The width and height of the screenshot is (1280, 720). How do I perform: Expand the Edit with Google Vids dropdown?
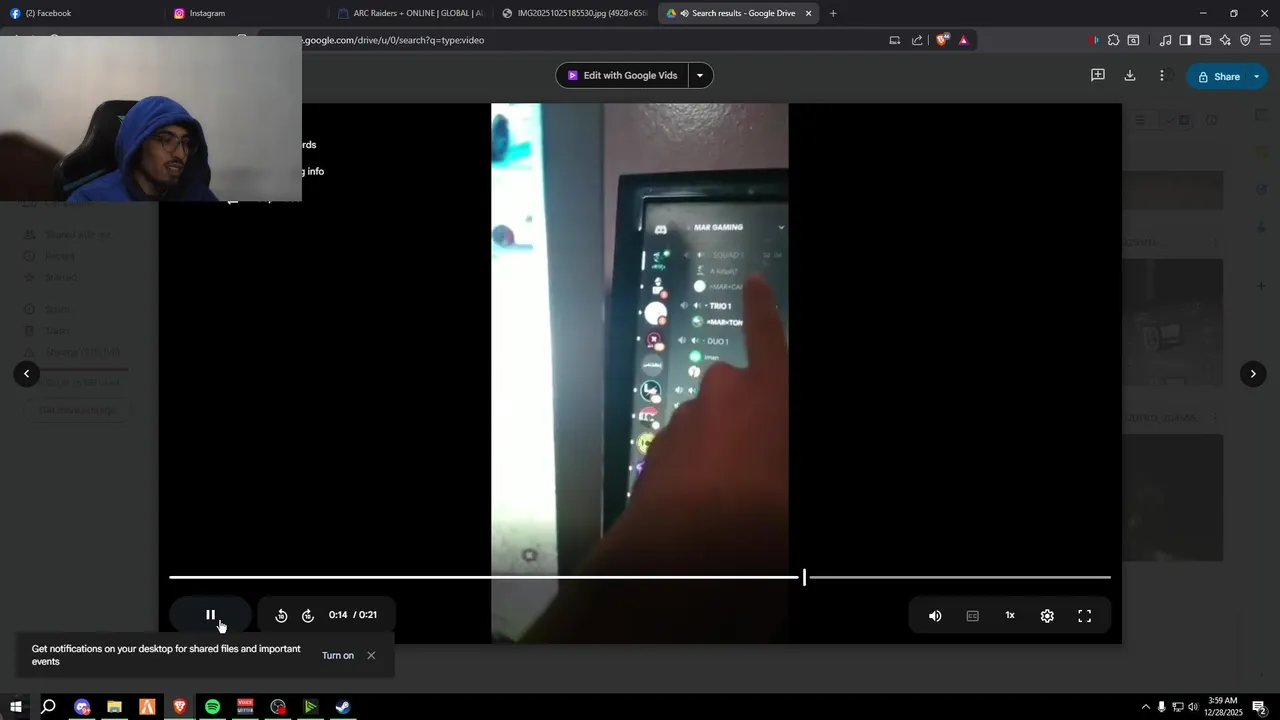[x=700, y=76]
